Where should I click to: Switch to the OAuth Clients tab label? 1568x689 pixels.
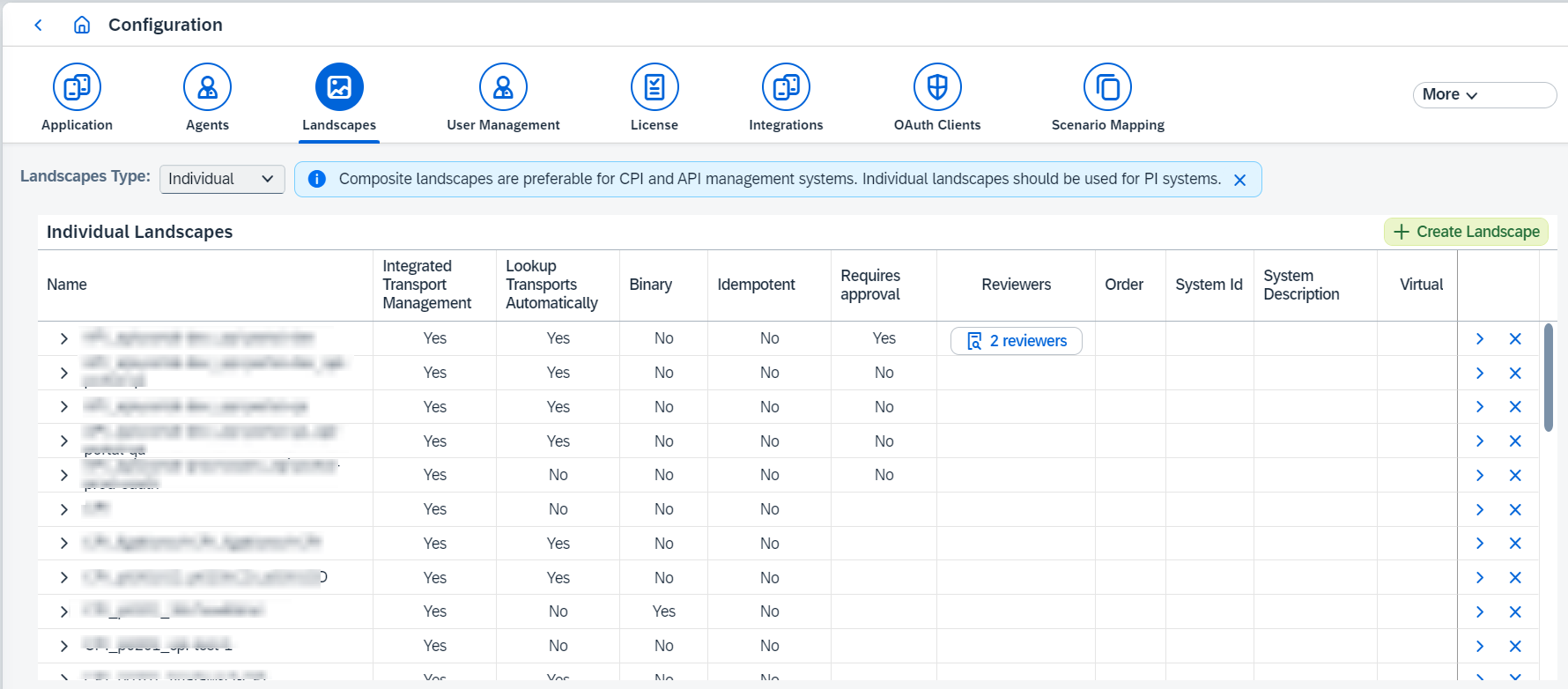pyautogui.click(x=937, y=125)
